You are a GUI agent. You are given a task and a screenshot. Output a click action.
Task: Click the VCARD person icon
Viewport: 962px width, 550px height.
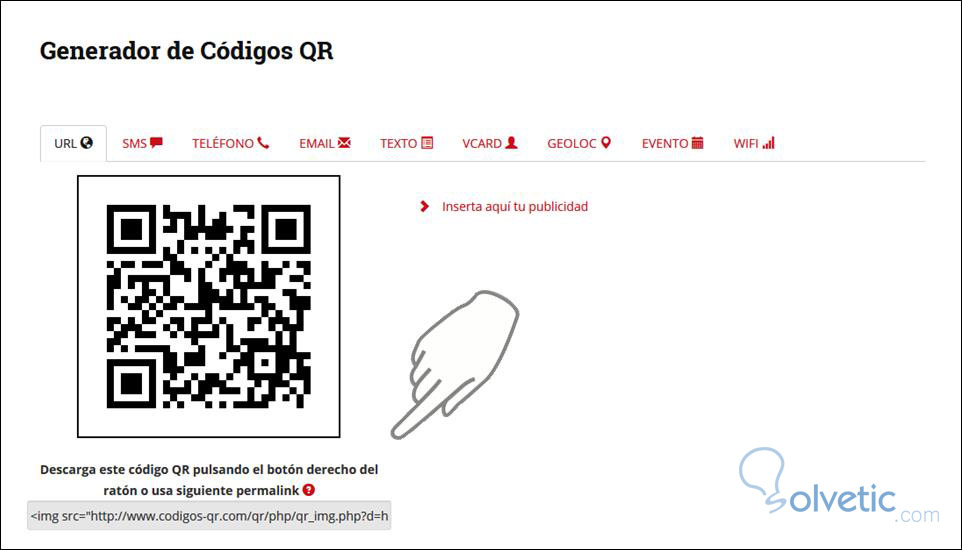pyautogui.click(x=511, y=142)
